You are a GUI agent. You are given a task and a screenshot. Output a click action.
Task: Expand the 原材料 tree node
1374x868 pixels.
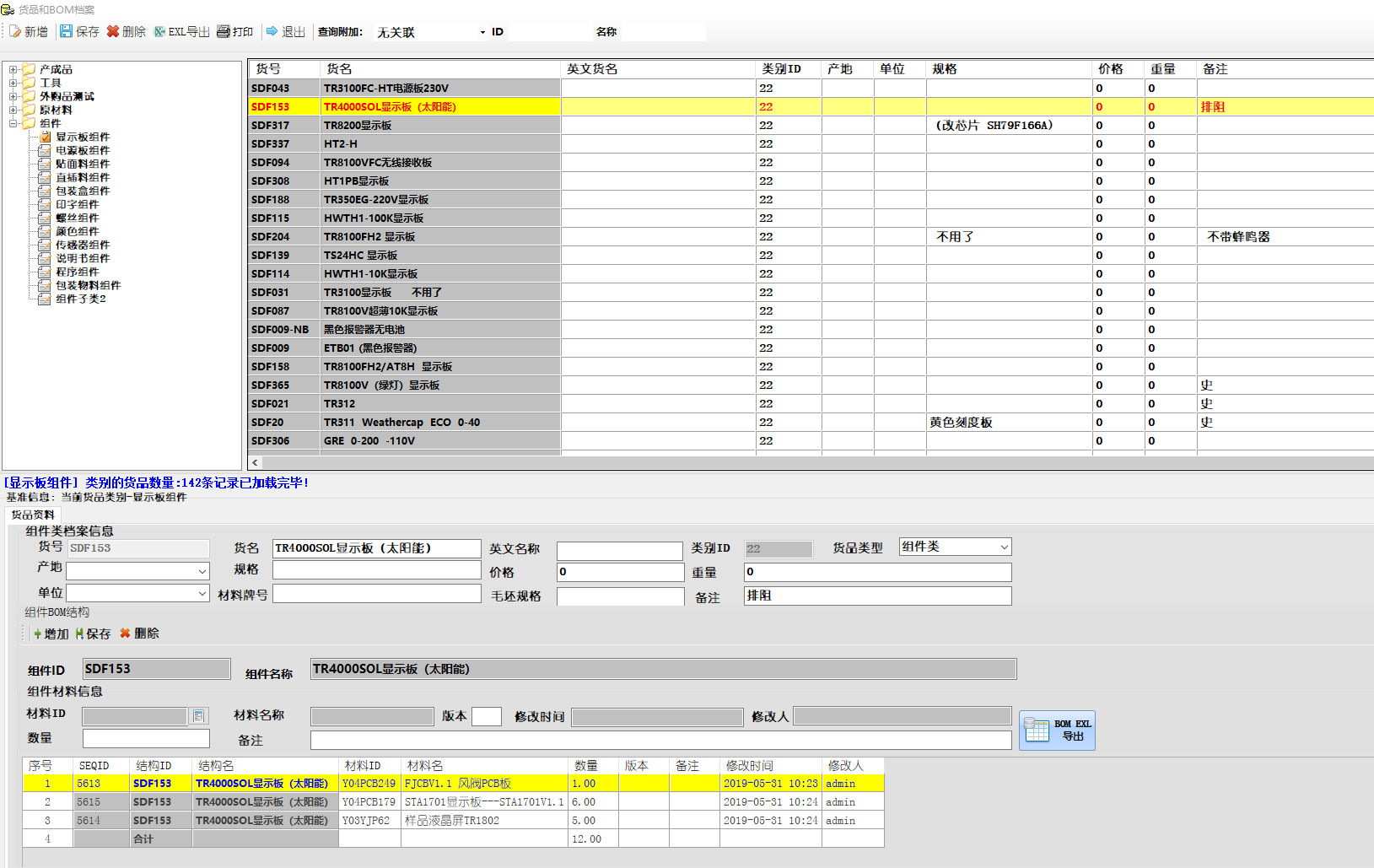click(x=13, y=110)
